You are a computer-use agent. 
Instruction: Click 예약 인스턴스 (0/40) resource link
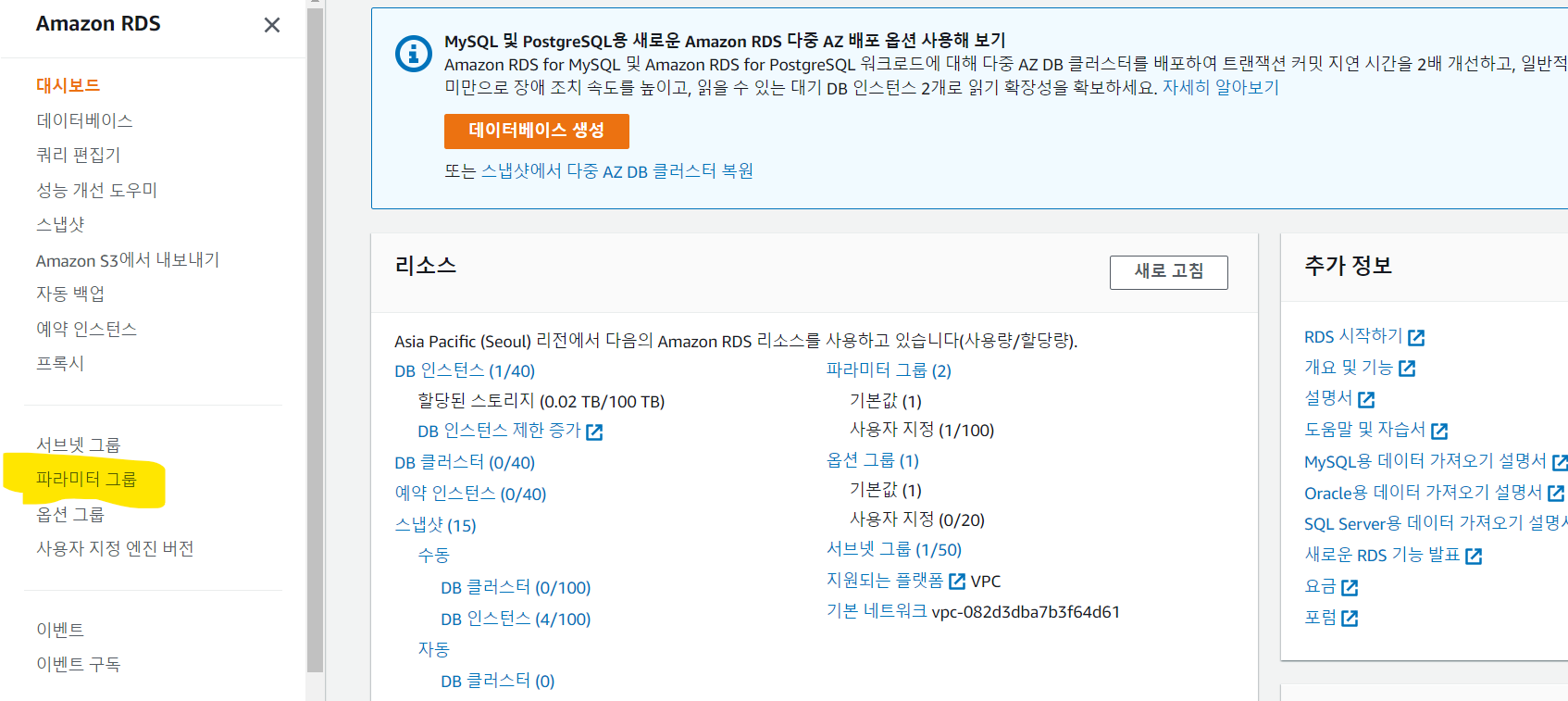click(x=470, y=494)
